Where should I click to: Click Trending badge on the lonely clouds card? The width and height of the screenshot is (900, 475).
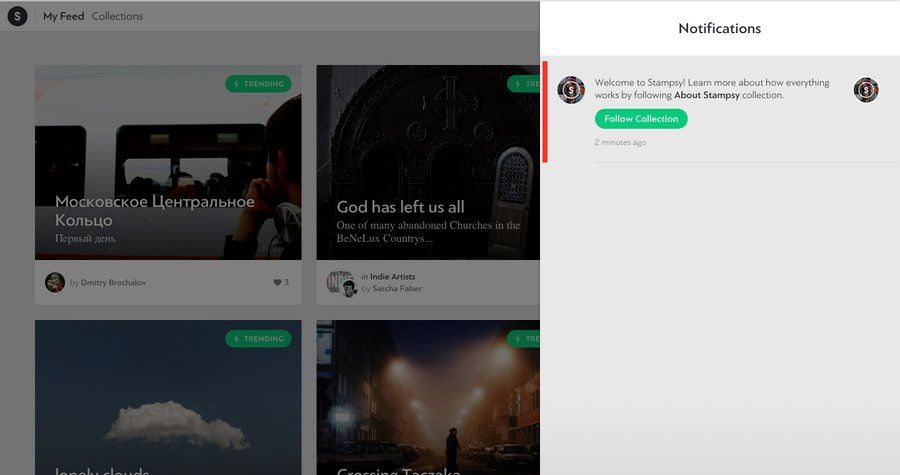258,339
